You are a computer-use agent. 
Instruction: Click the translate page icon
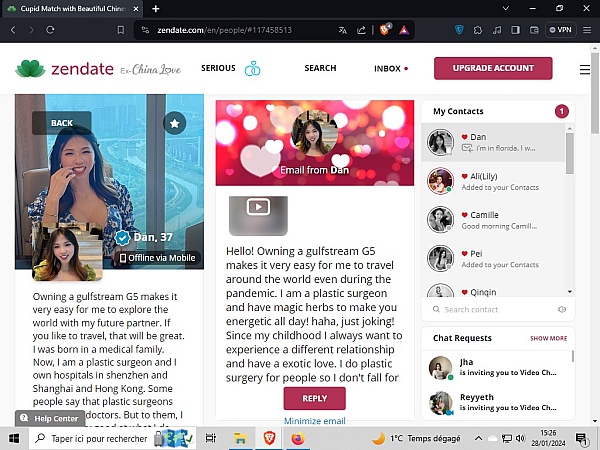tap(342, 30)
